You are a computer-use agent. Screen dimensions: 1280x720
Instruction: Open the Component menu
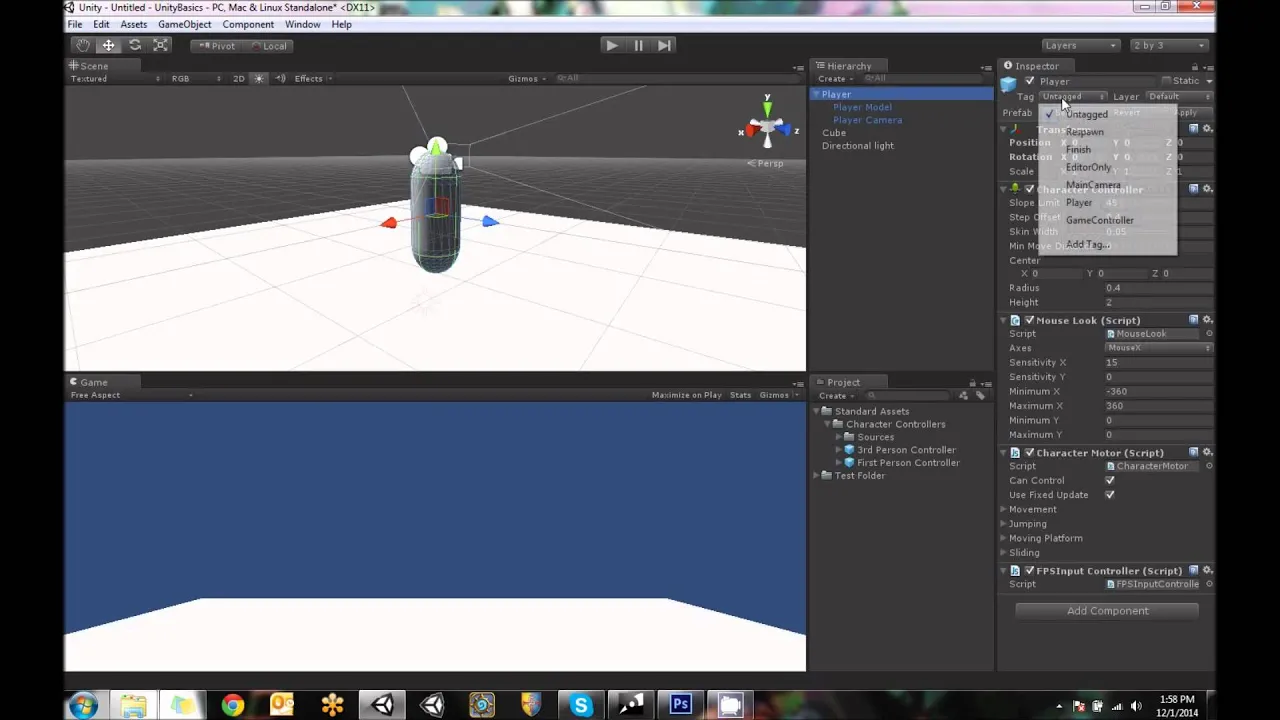(x=248, y=24)
